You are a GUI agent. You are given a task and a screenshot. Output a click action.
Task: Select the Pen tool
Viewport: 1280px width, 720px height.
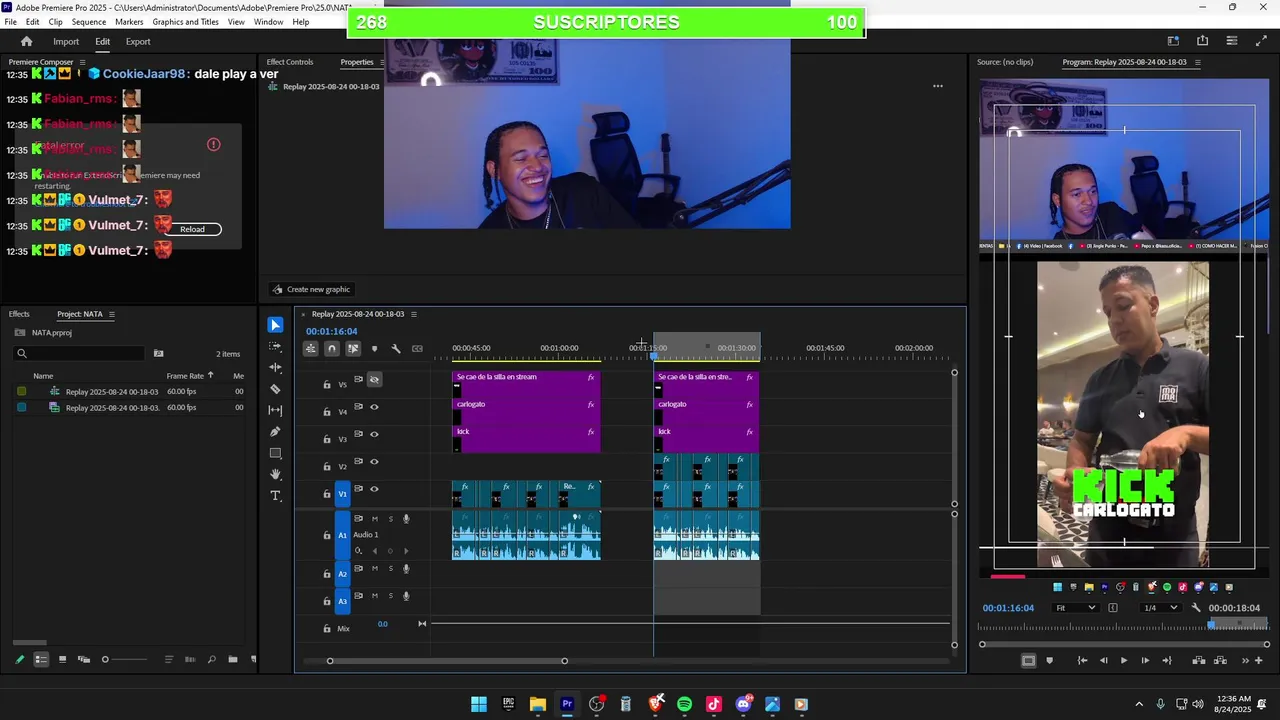275,432
